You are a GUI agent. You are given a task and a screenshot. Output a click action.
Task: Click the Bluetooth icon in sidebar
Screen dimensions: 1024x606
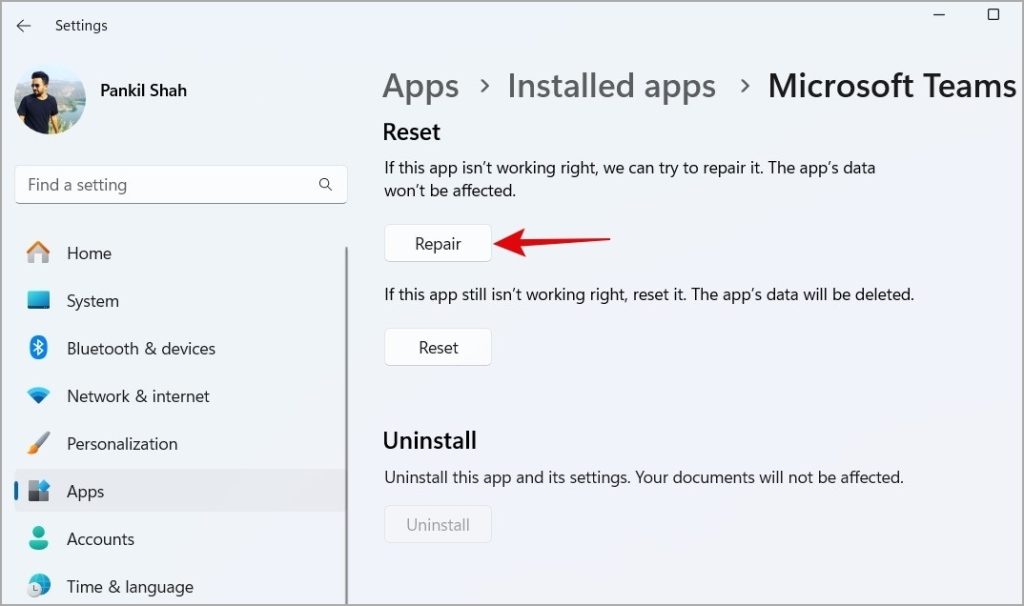click(x=38, y=348)
